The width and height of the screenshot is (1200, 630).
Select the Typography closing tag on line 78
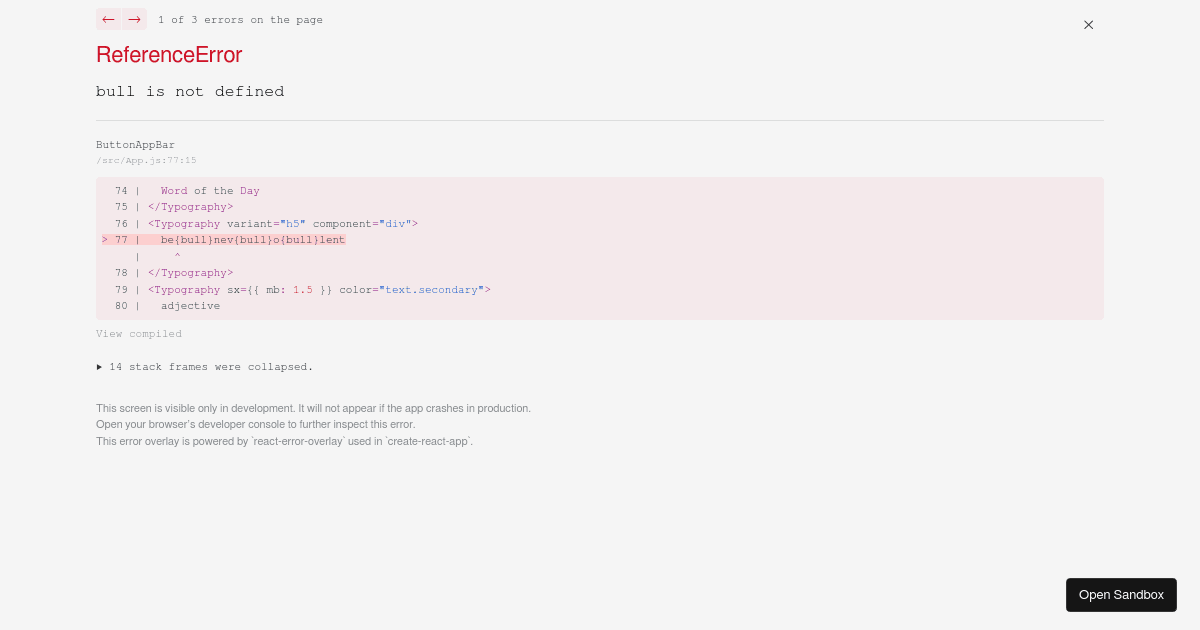click(190, 273)
